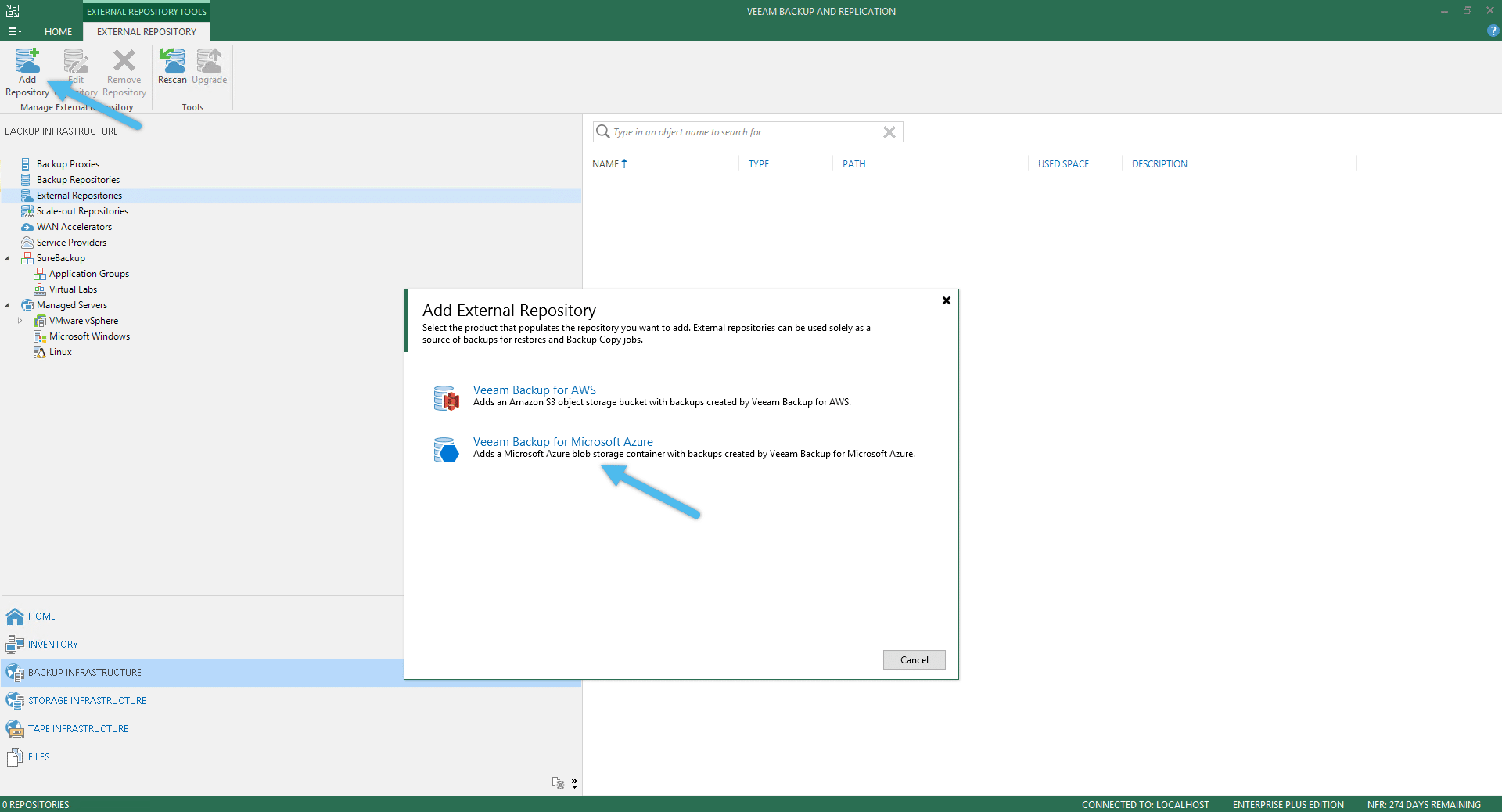Open the main application menu button
Screen dimensions: 1502x812
tap(15, 31)
